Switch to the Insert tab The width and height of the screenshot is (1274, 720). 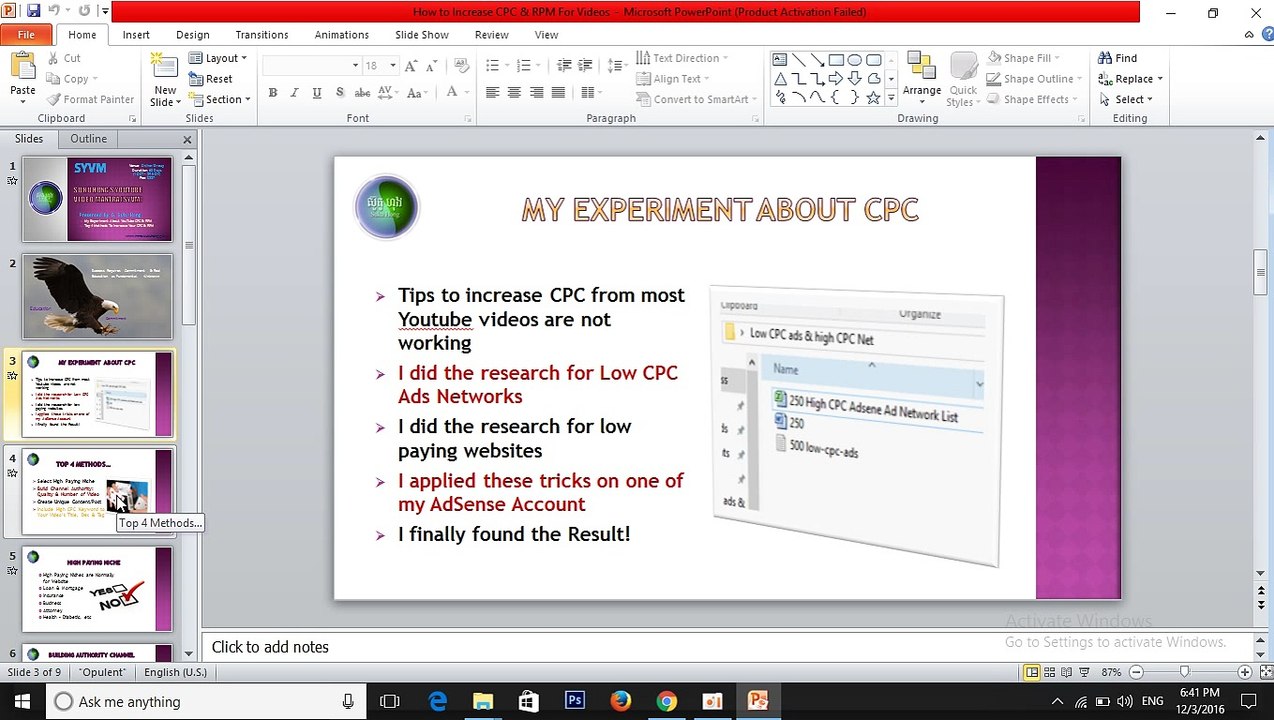pos(136,34)
